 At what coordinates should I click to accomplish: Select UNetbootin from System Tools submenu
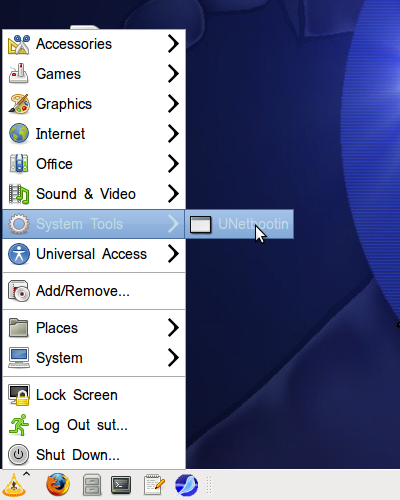239,224
